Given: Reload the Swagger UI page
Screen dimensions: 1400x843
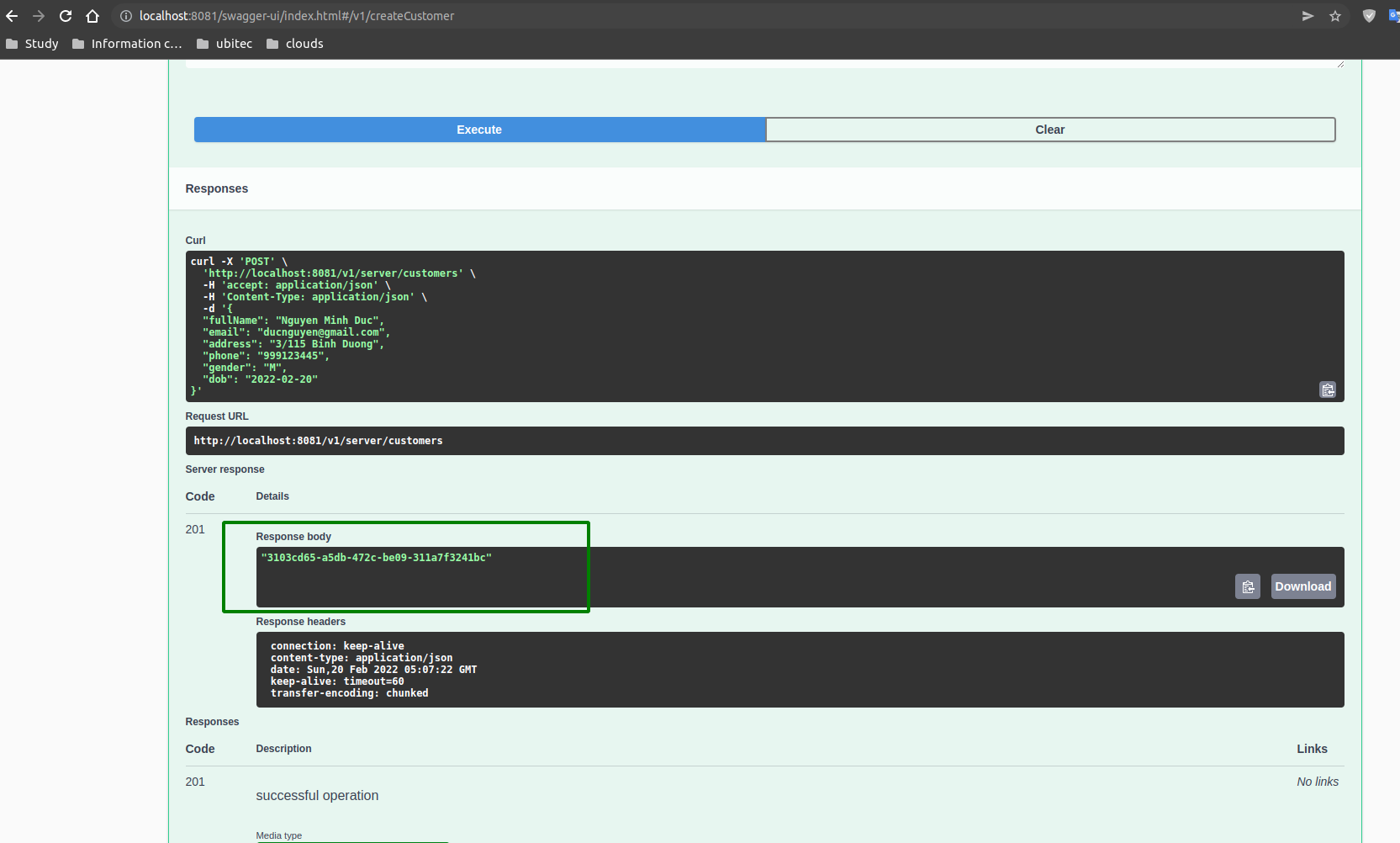Looking at the screenshot, I should click(66, 16).
